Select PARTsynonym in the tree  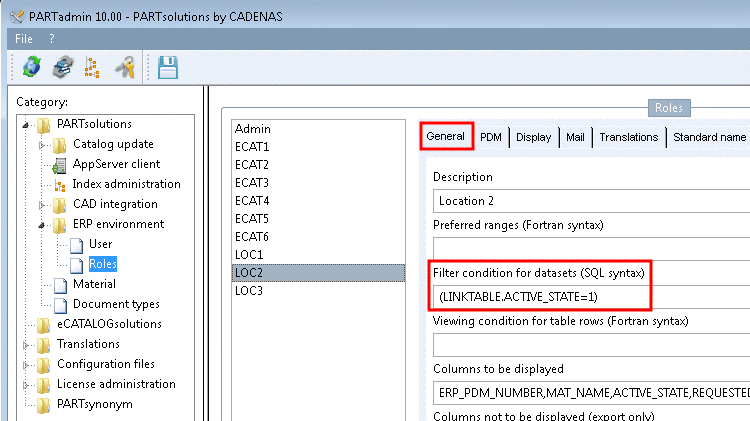pos(95,404)
